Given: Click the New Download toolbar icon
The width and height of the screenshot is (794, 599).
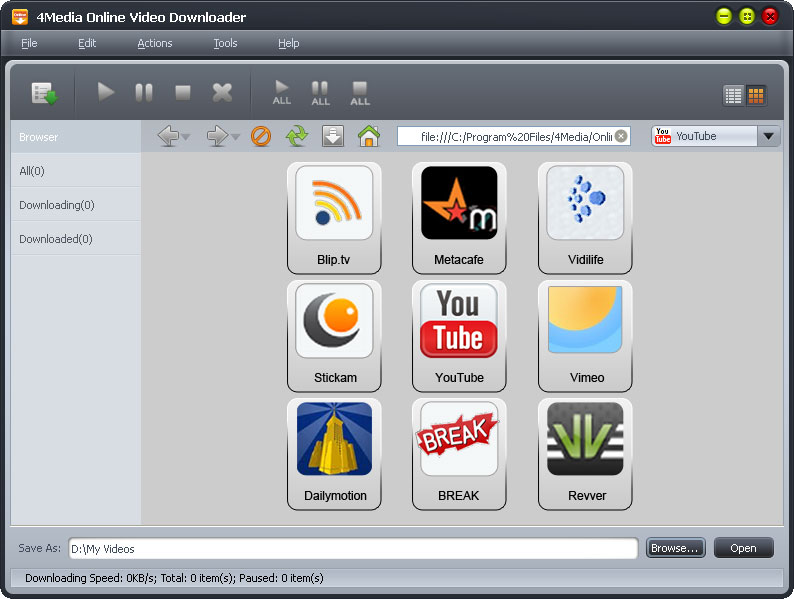Looking at the screenshot, I should 44,93.
